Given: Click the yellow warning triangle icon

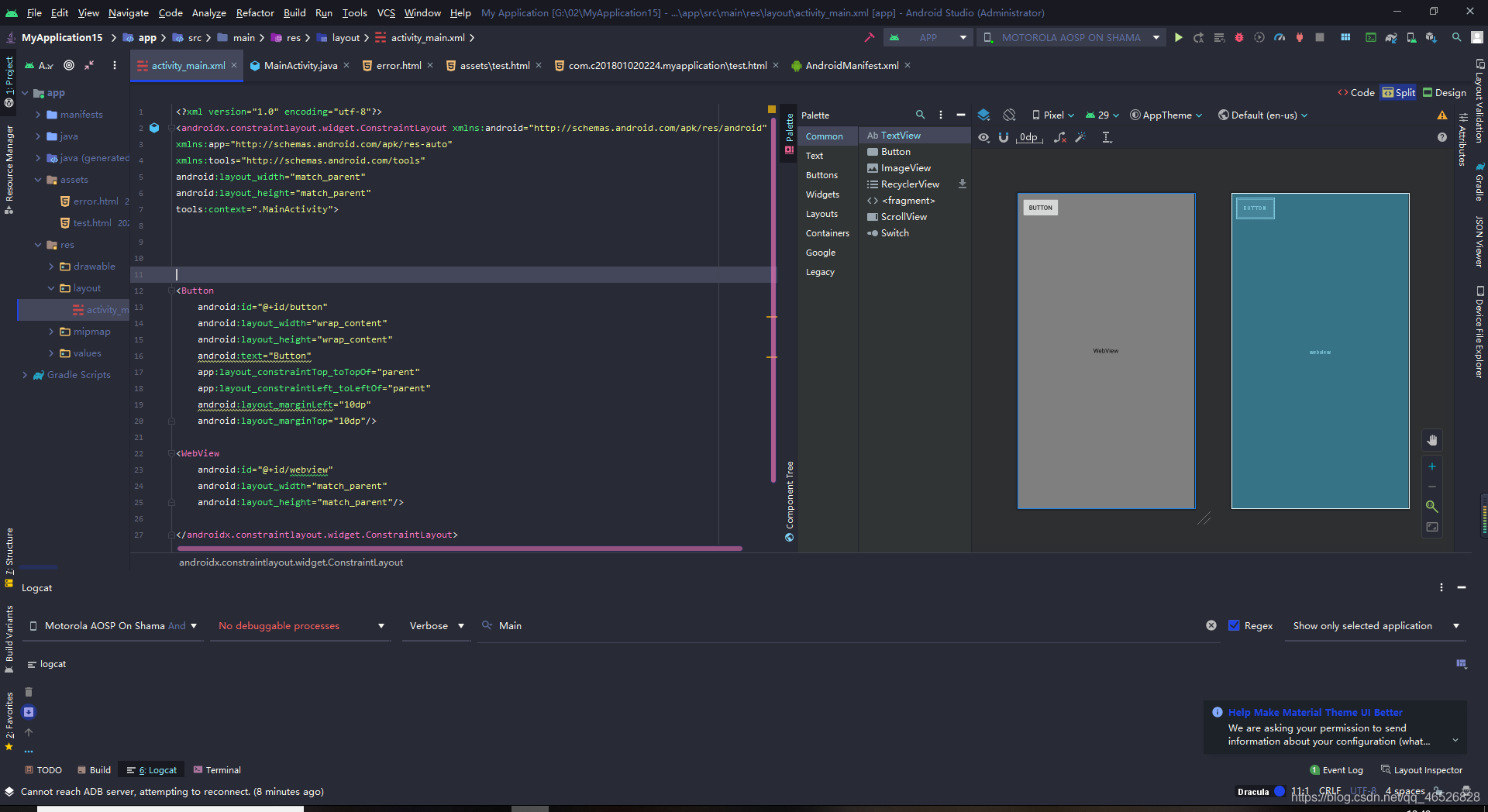Looking at the screenshot, I should [x=1442, y=115].
